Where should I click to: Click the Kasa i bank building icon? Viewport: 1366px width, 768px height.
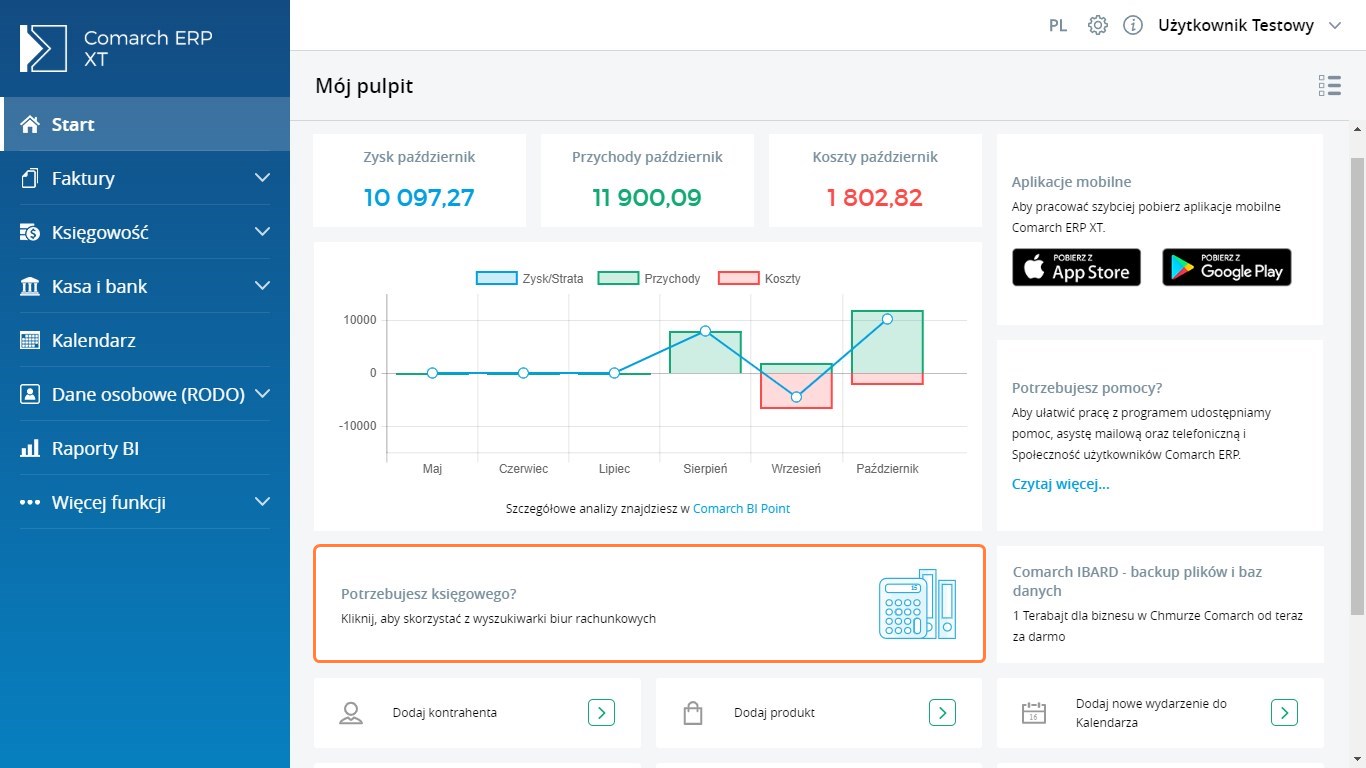tap(30, 286)
